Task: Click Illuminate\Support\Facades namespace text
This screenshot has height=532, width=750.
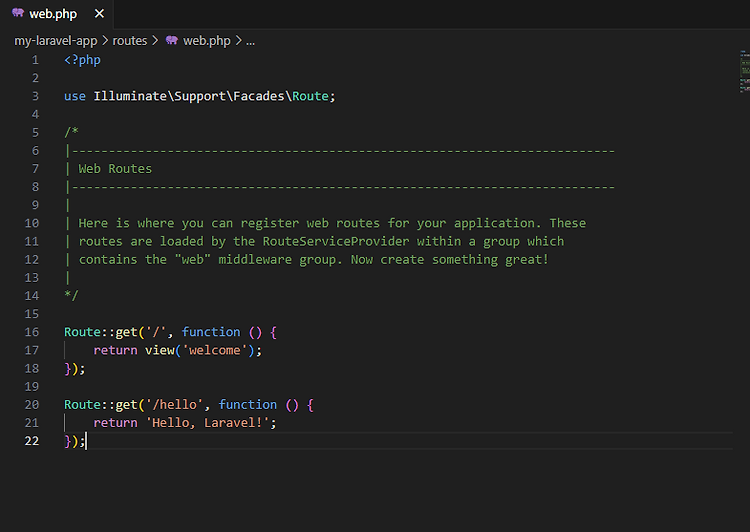Action: [189, 96]
